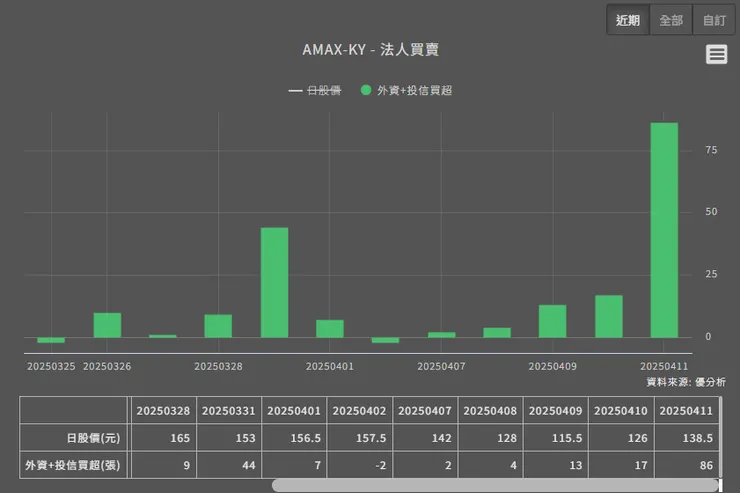Click the 20250326 green bar

pos(107,325)
